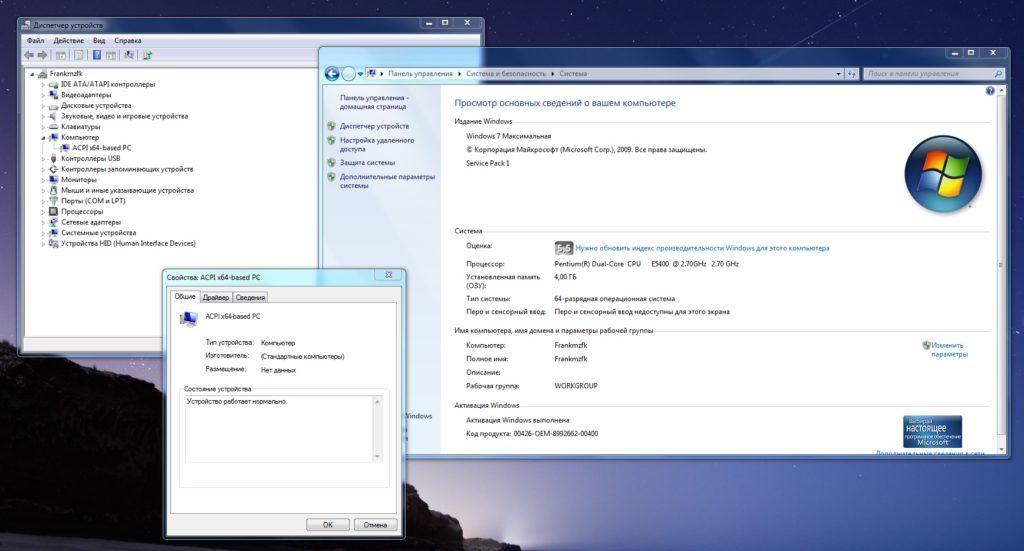Click the action pane icon right of Help
The width and height of the screenshot is (1024, 551).
coord(111,55)
